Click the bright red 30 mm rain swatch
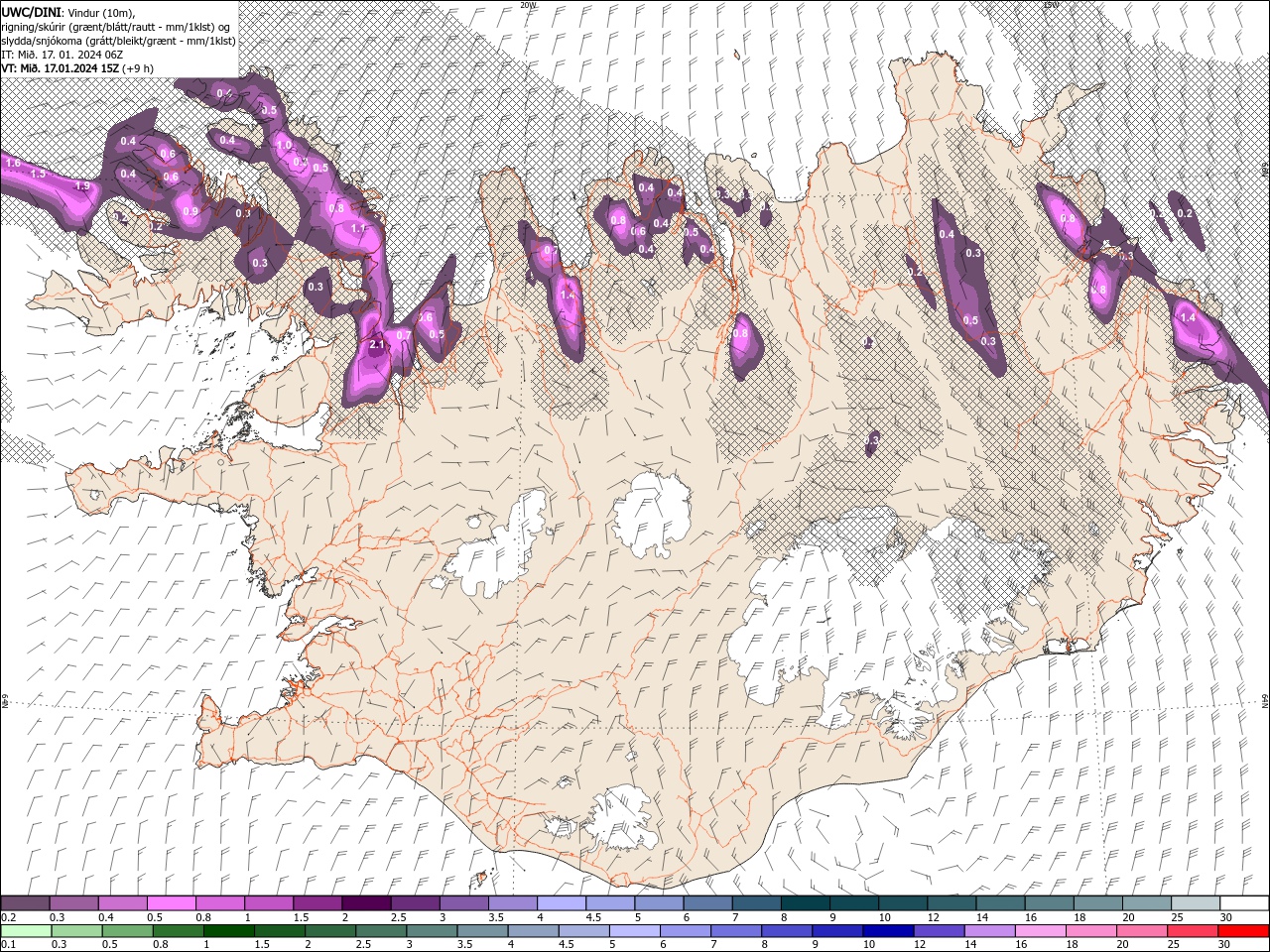Image resolution: width=1270 pixels, height=952 pixels. coord(1243,931)
